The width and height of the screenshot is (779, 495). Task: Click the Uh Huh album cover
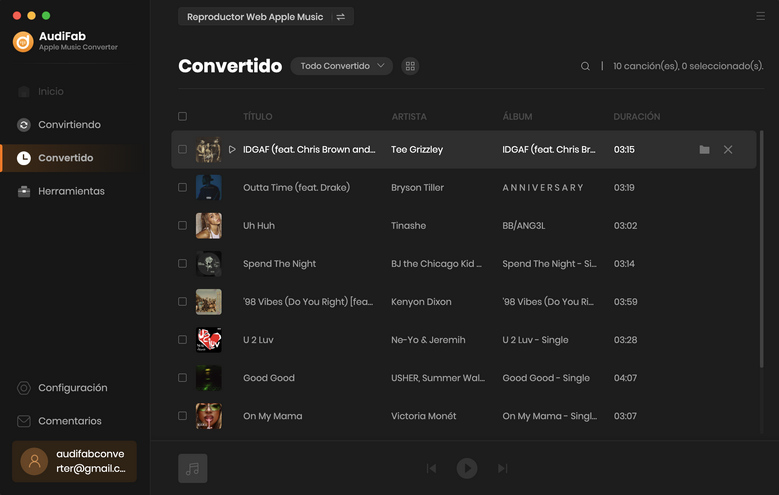tap(209, 226)
